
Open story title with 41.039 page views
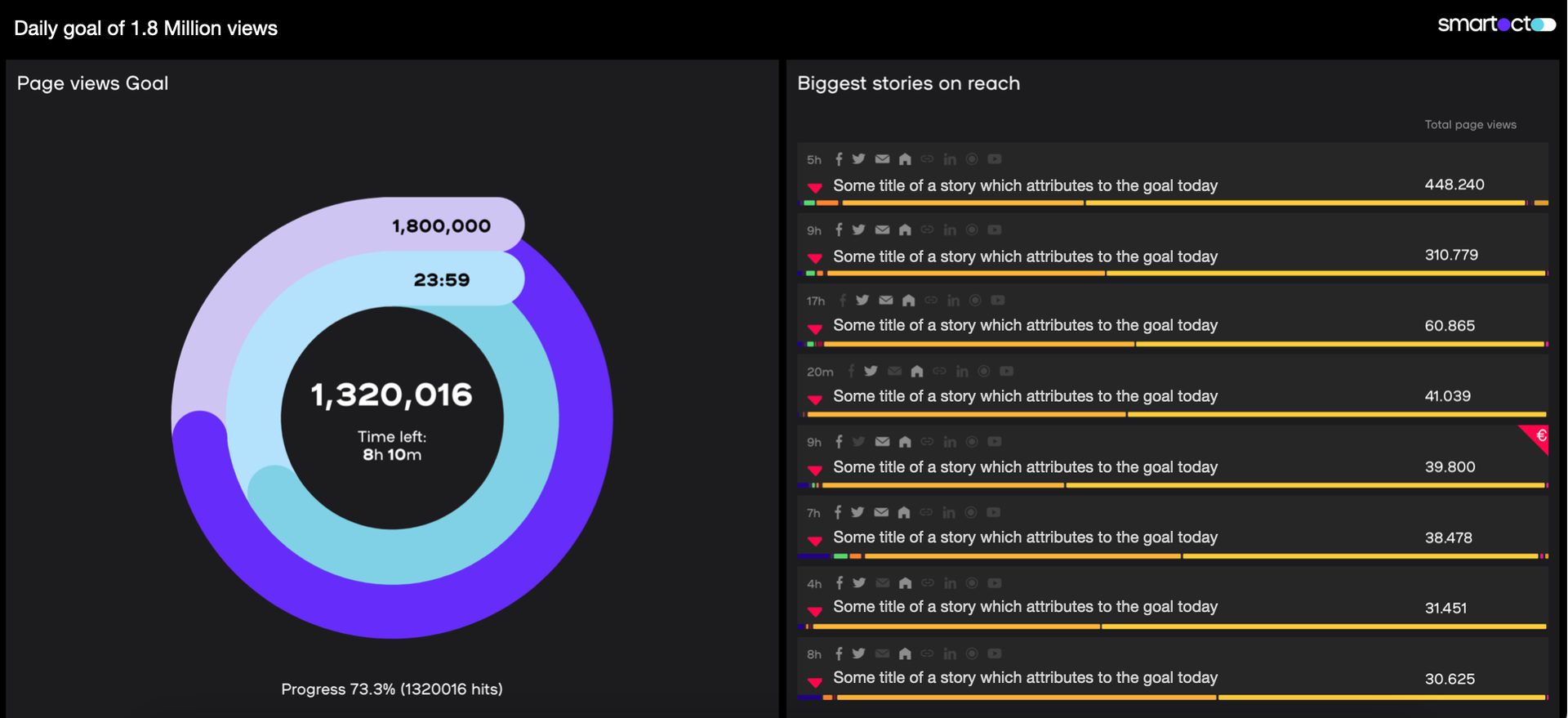(1025, 396)
